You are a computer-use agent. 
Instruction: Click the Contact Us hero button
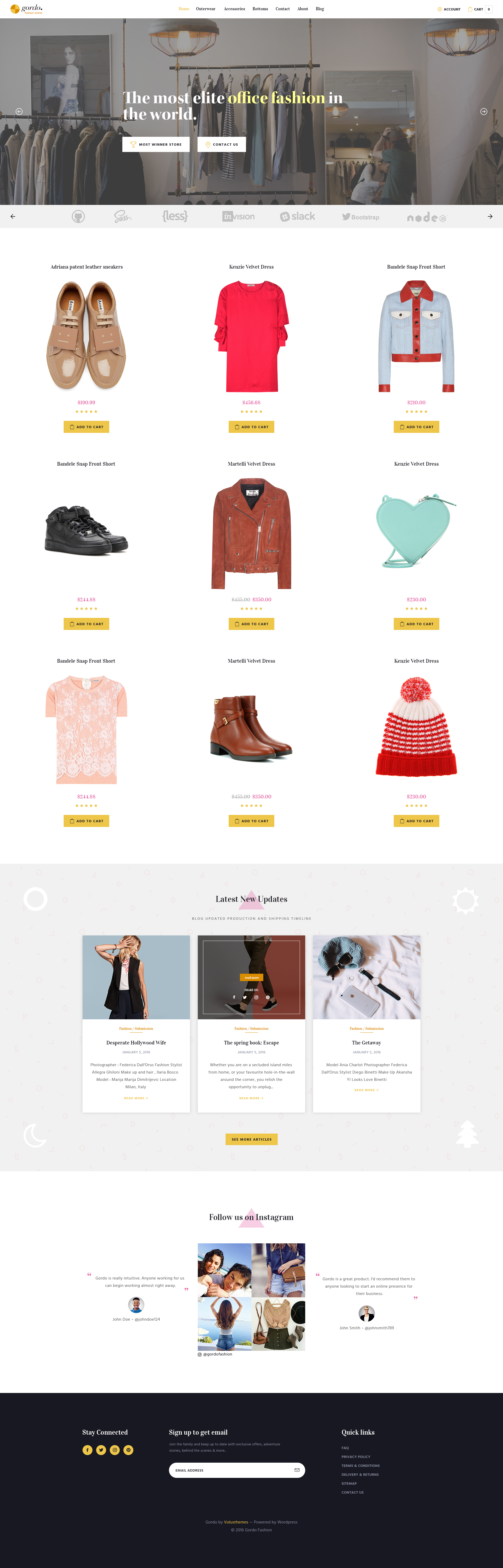pyautogui.click(x=221, y=144)
